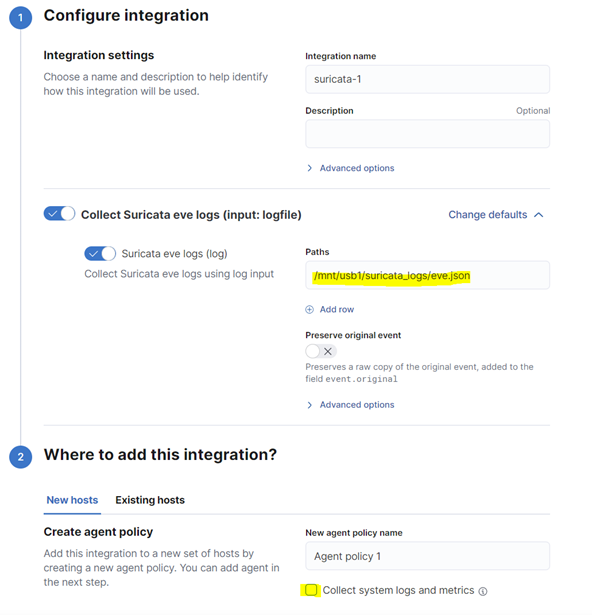Click chevron icon beside upper Advanced options
This screenshot has width=592, height=615.
(x=310, y=168)
